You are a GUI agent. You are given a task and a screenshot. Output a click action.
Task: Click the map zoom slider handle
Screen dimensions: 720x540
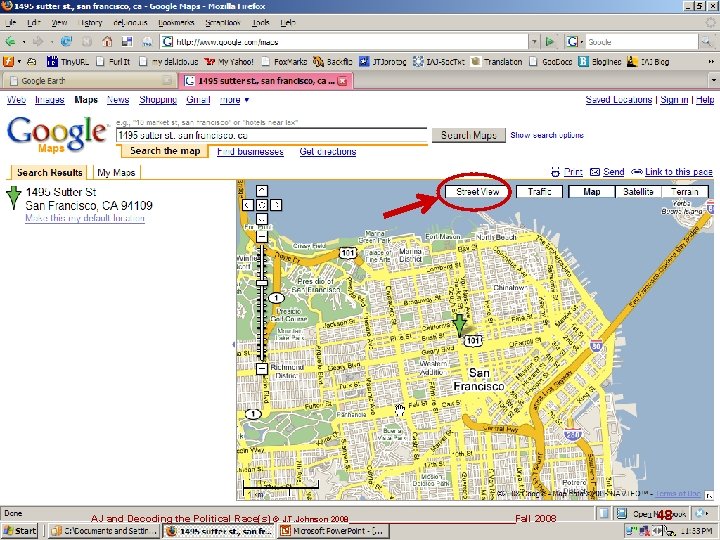262,283
